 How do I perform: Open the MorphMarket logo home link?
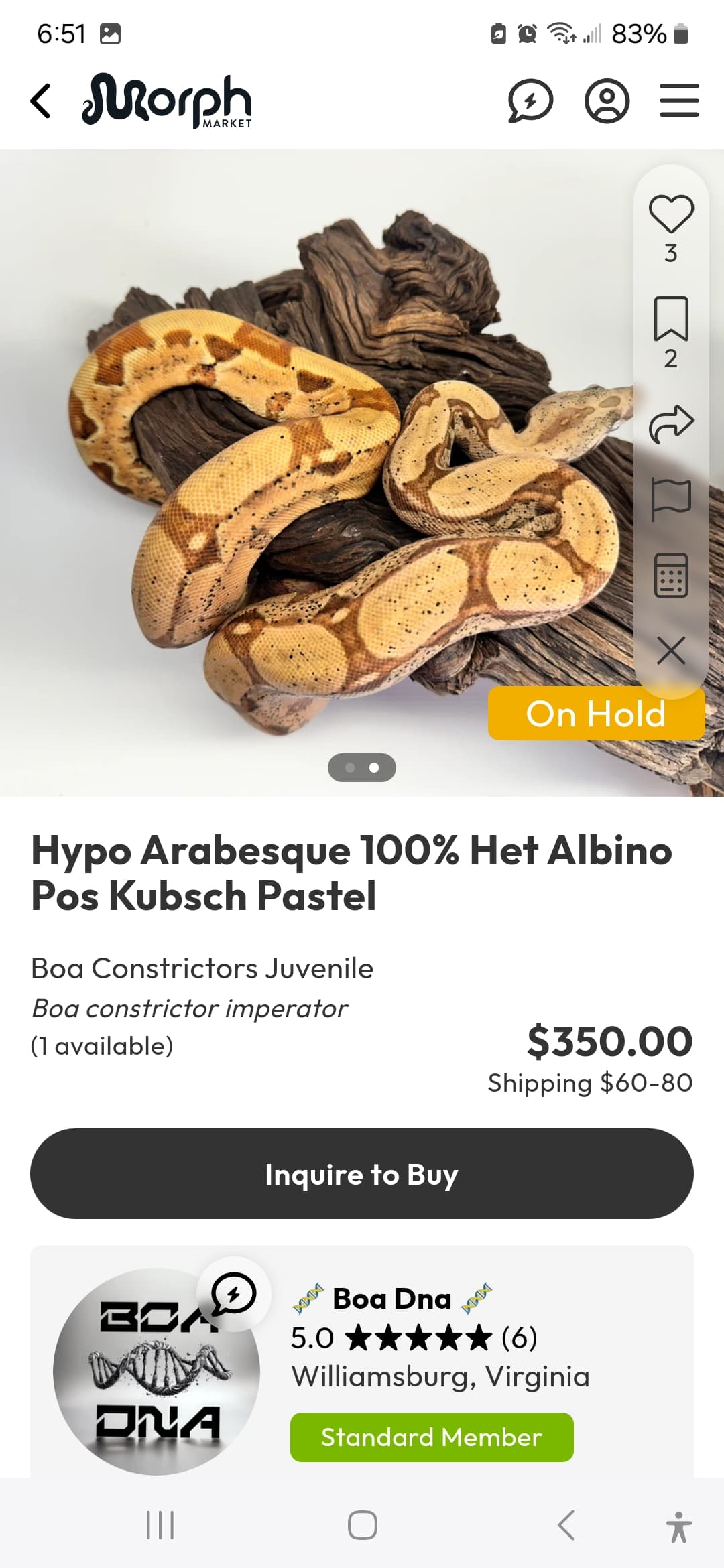tap(167, 101)
